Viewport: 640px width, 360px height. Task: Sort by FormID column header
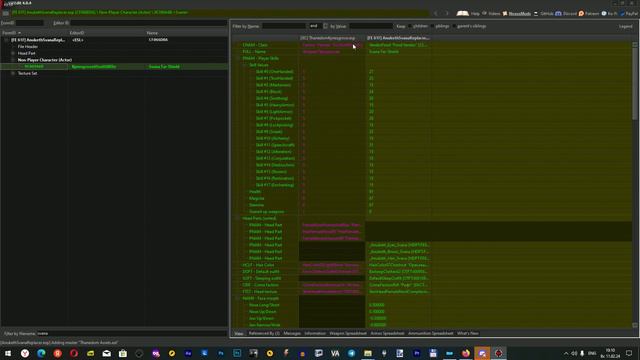click(34, 33)
